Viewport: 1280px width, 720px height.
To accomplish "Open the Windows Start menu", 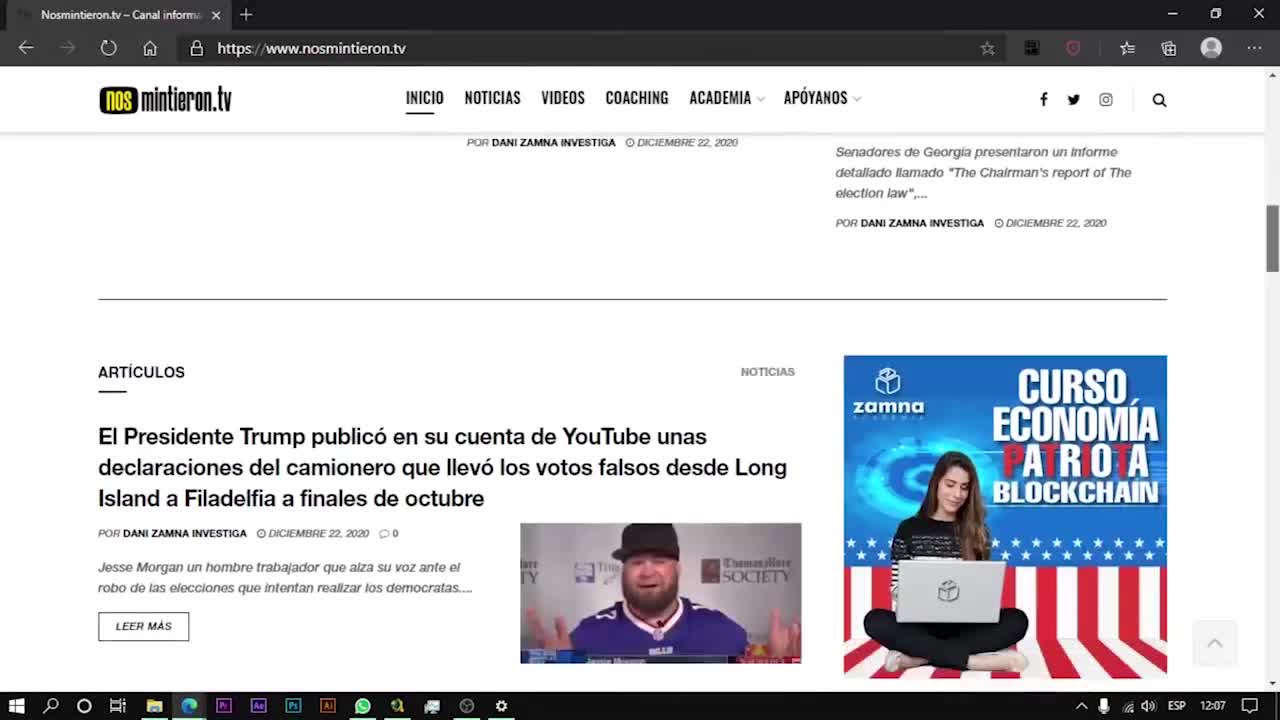I will point(17,705).
